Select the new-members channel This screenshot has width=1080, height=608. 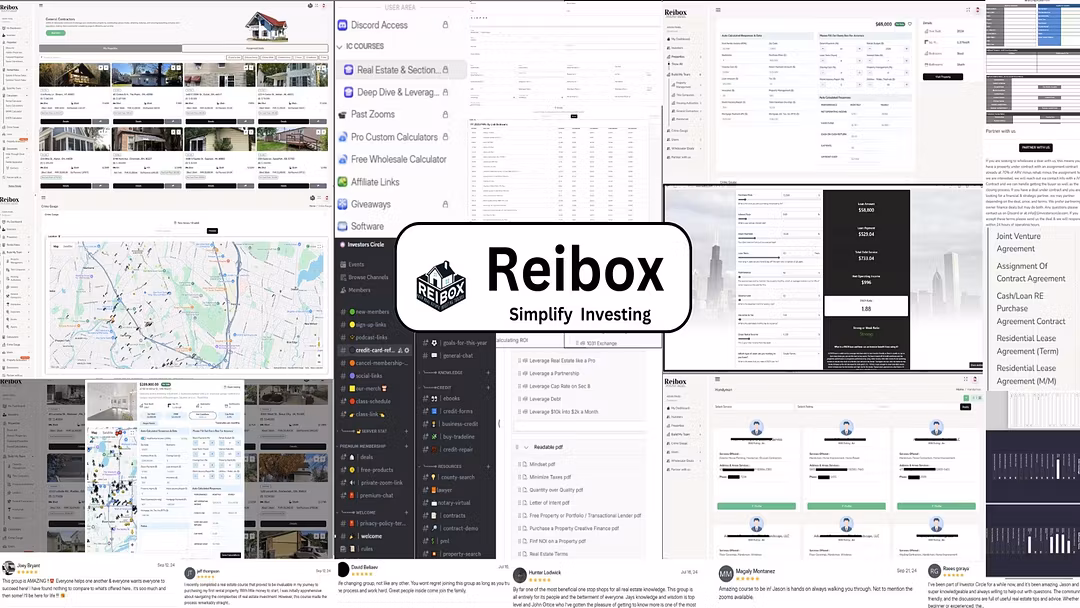pos(371,312)
